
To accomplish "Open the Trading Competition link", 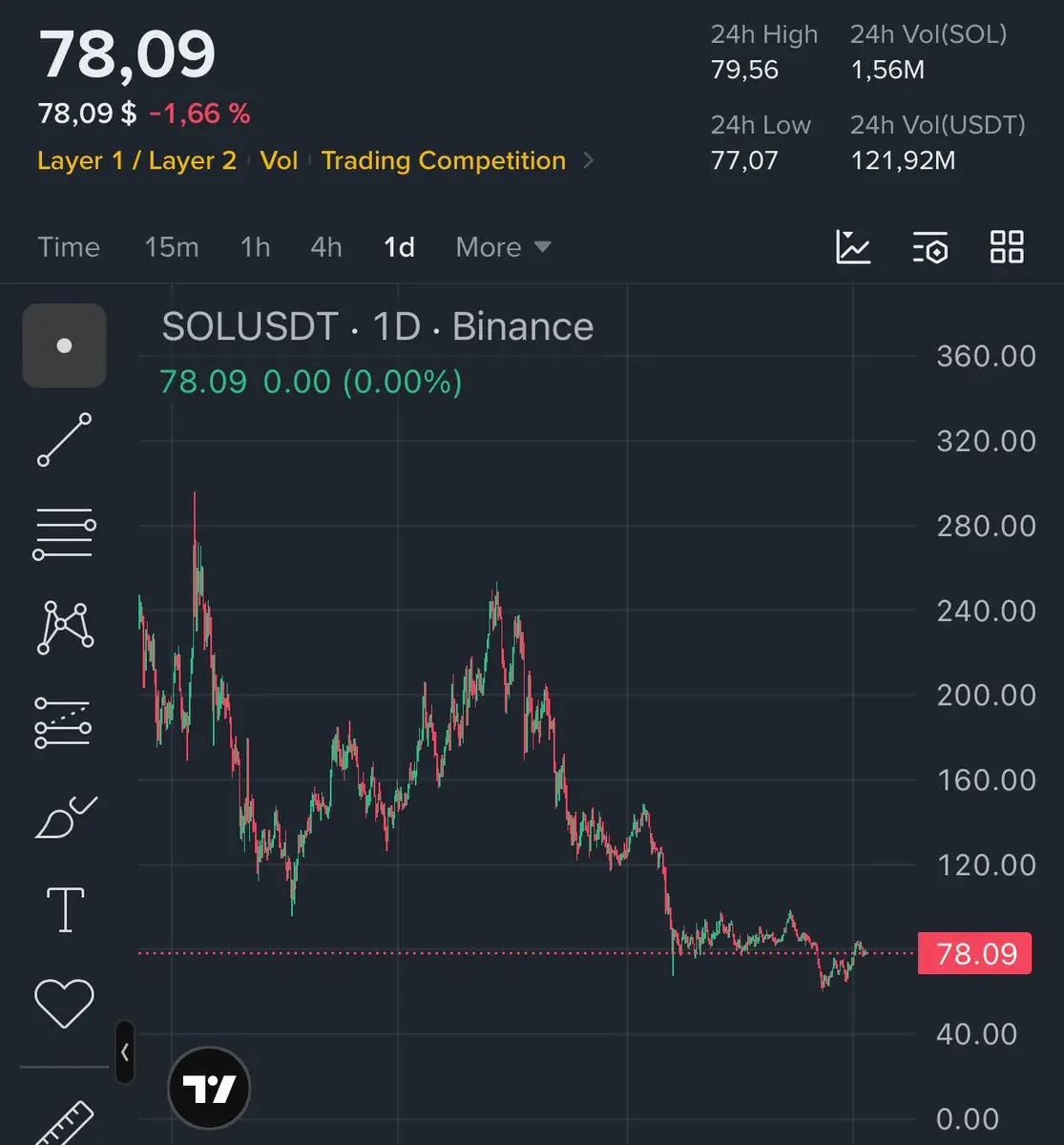I will tap(444, 160).
